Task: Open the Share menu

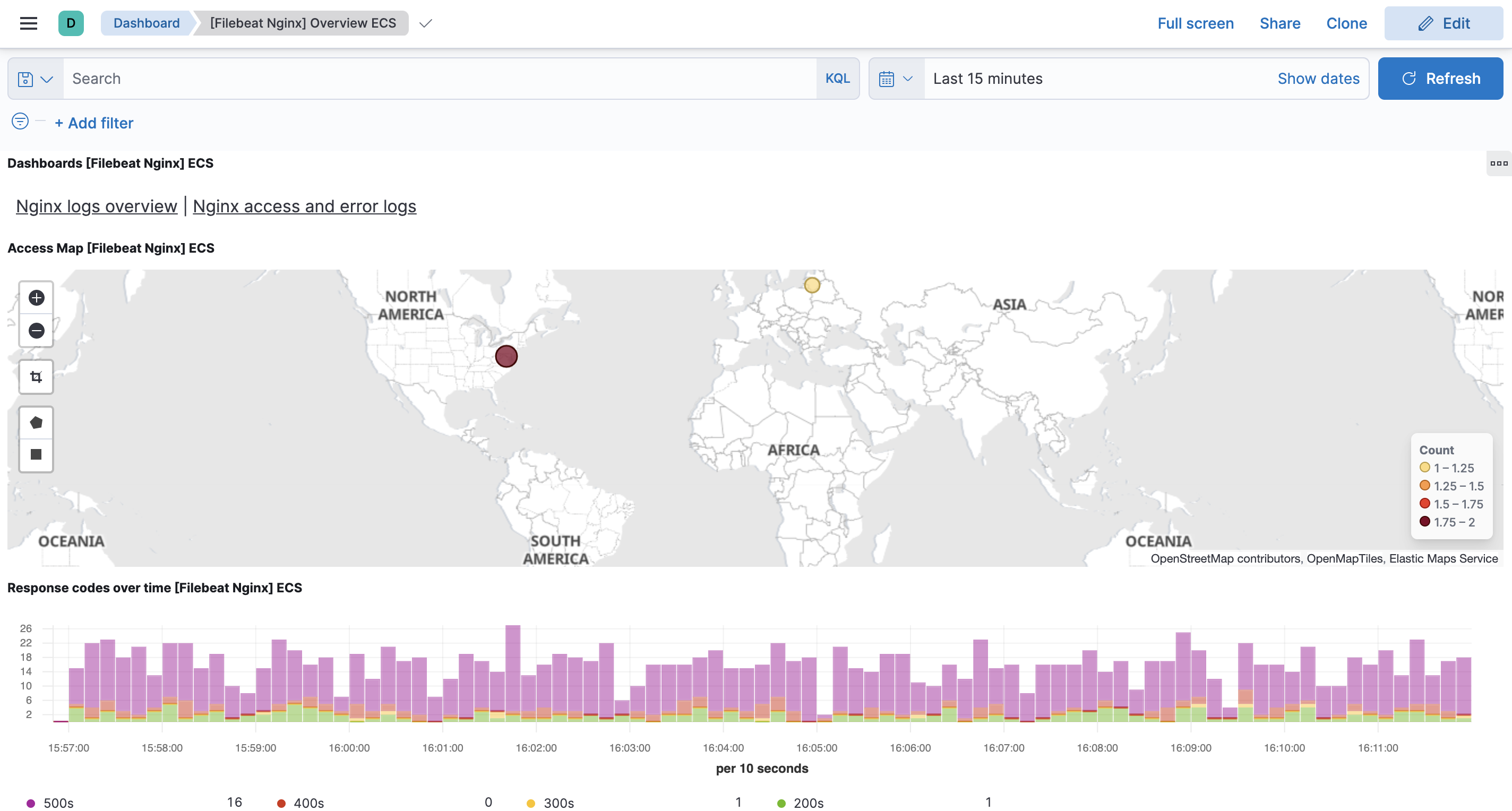Action: (x=1279, y=23)
